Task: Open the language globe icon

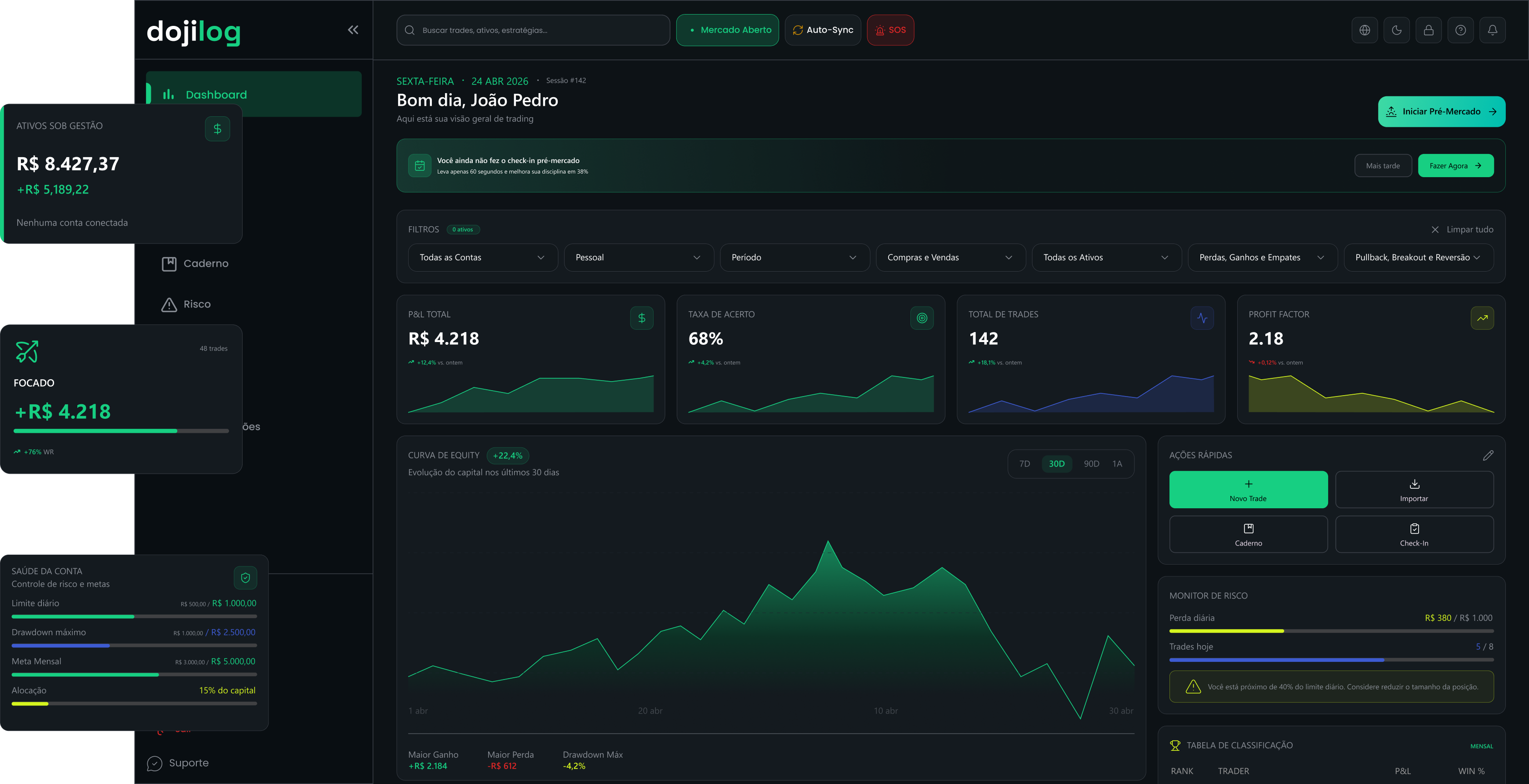Action: (1364, 30)
